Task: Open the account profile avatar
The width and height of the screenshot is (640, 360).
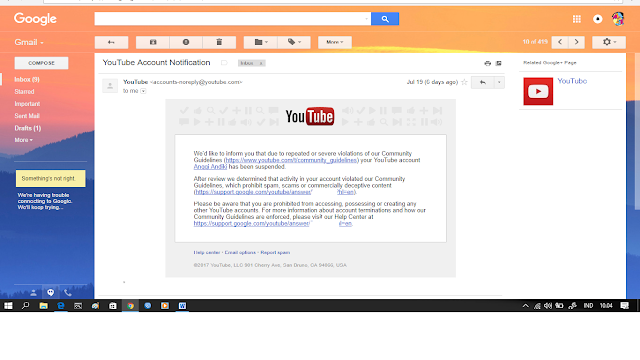Action: click(x=618, y=19)
